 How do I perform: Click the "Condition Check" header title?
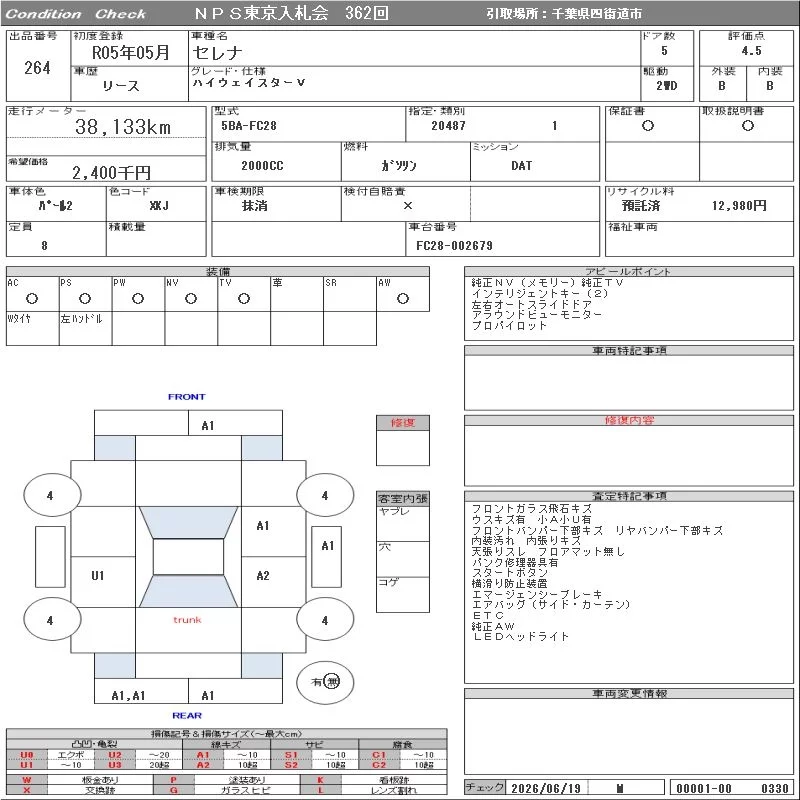pyautogui.click(x=76, y=14)
